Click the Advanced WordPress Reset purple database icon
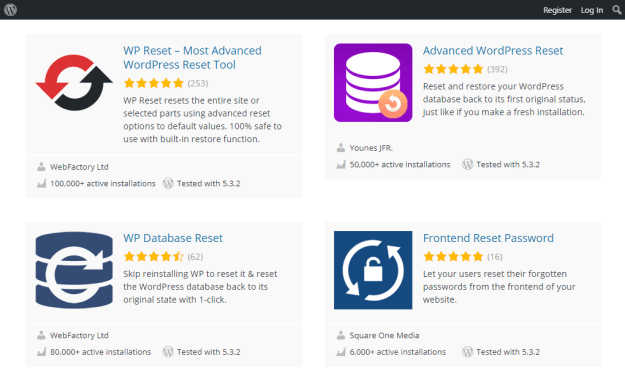 [373, 83]
